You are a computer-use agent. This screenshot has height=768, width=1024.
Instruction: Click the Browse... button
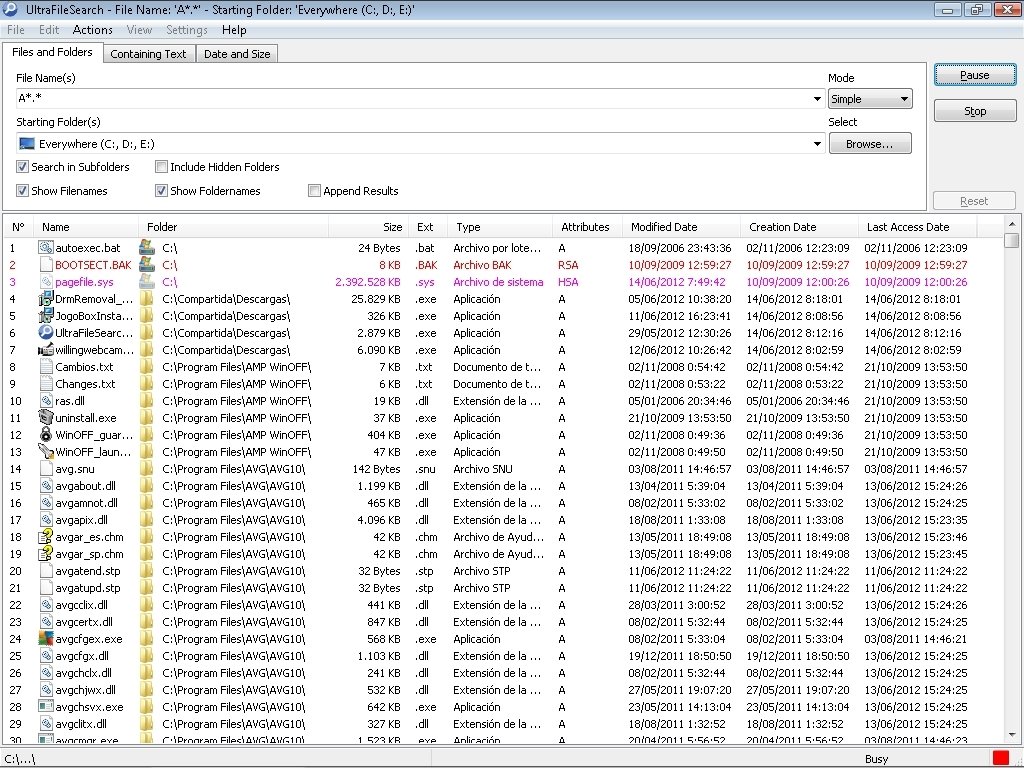[x=870, y=144]
